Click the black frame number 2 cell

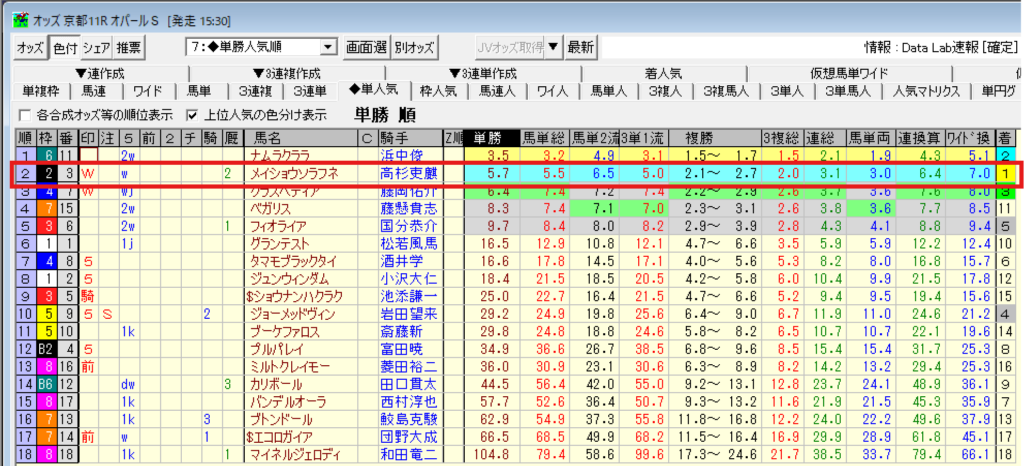(x=46, y=173)
